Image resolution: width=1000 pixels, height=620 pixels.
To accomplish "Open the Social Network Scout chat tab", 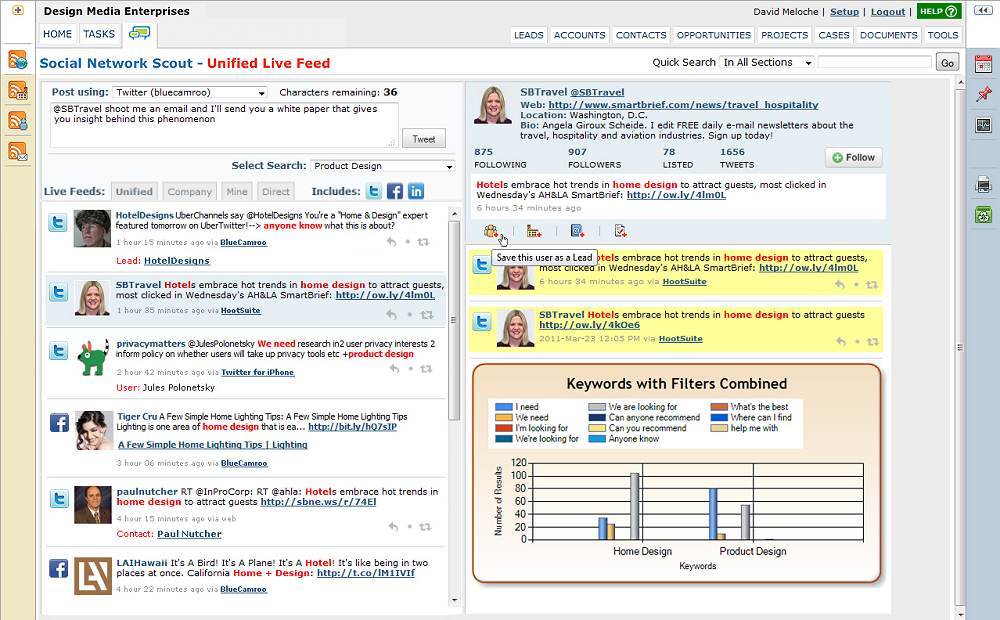I will pyautogui.click(x=139, y=33).
